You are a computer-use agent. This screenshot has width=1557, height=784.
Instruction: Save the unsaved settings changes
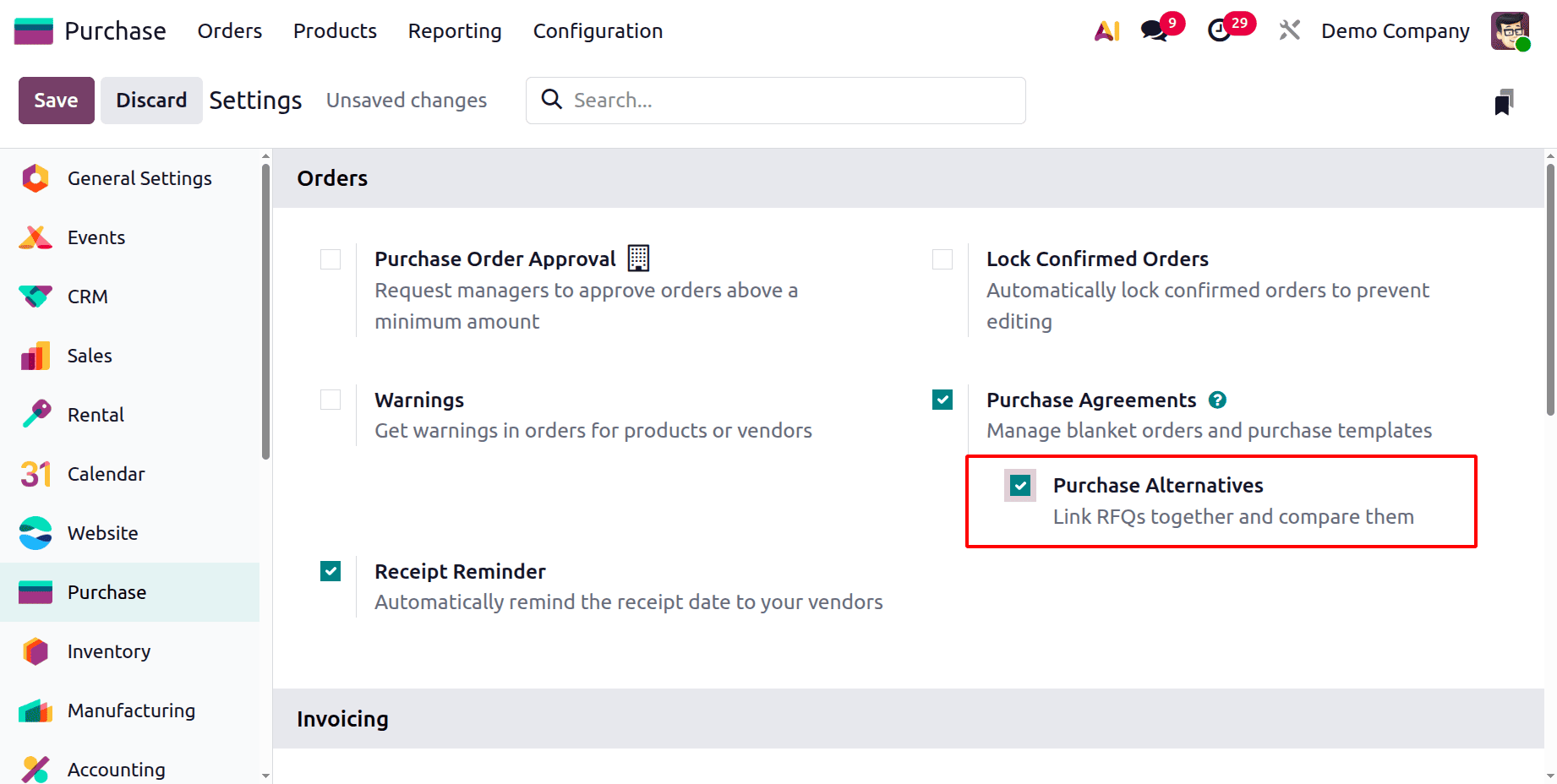pos(55,100)
